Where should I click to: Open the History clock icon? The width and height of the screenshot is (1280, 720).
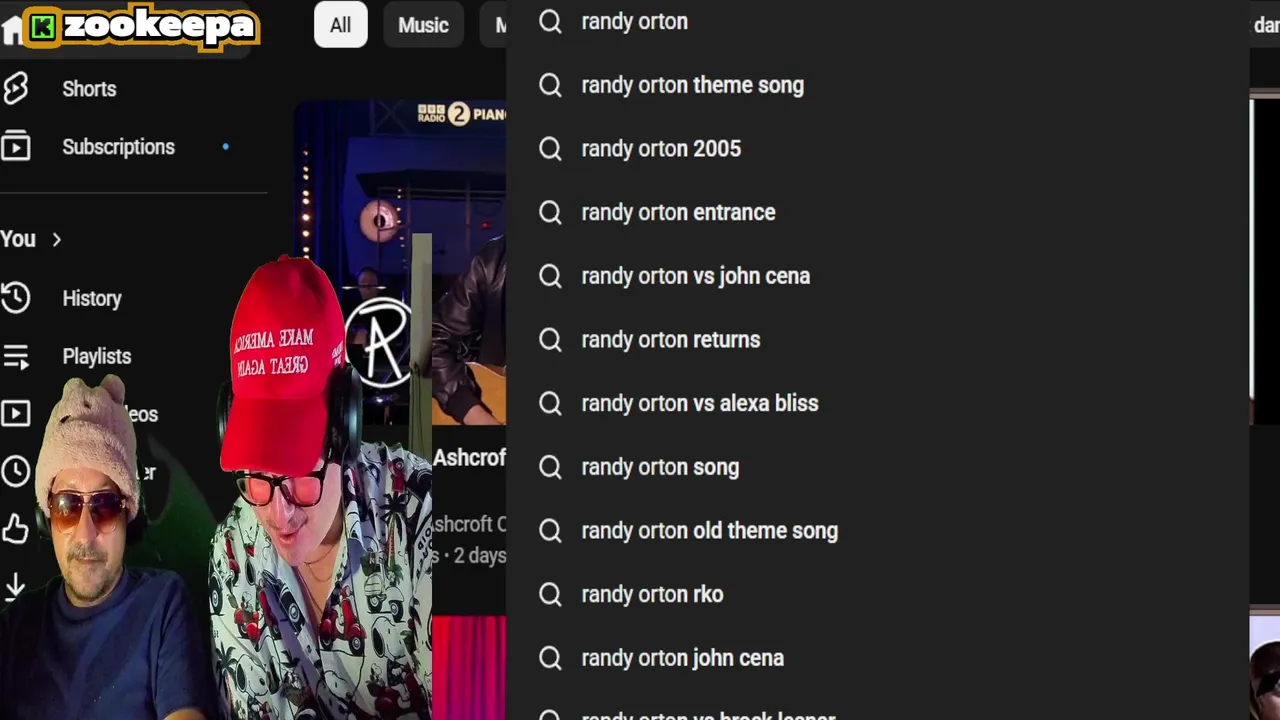[15, 298]
